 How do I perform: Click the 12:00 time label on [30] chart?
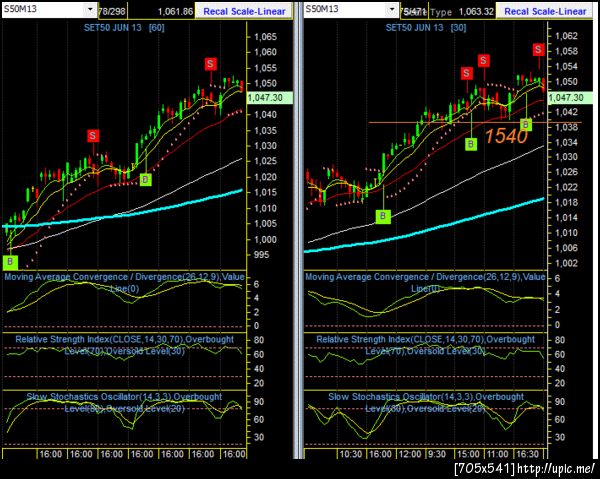409,454
